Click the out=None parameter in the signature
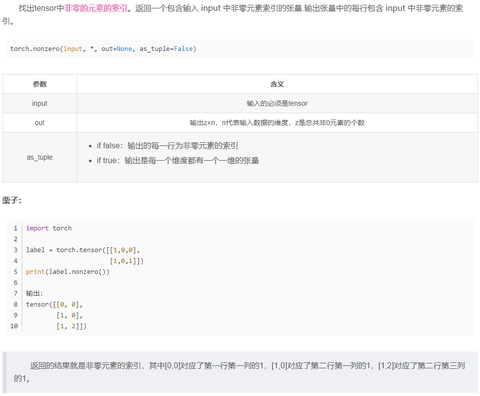480x396 pixels. click(117, 49)
